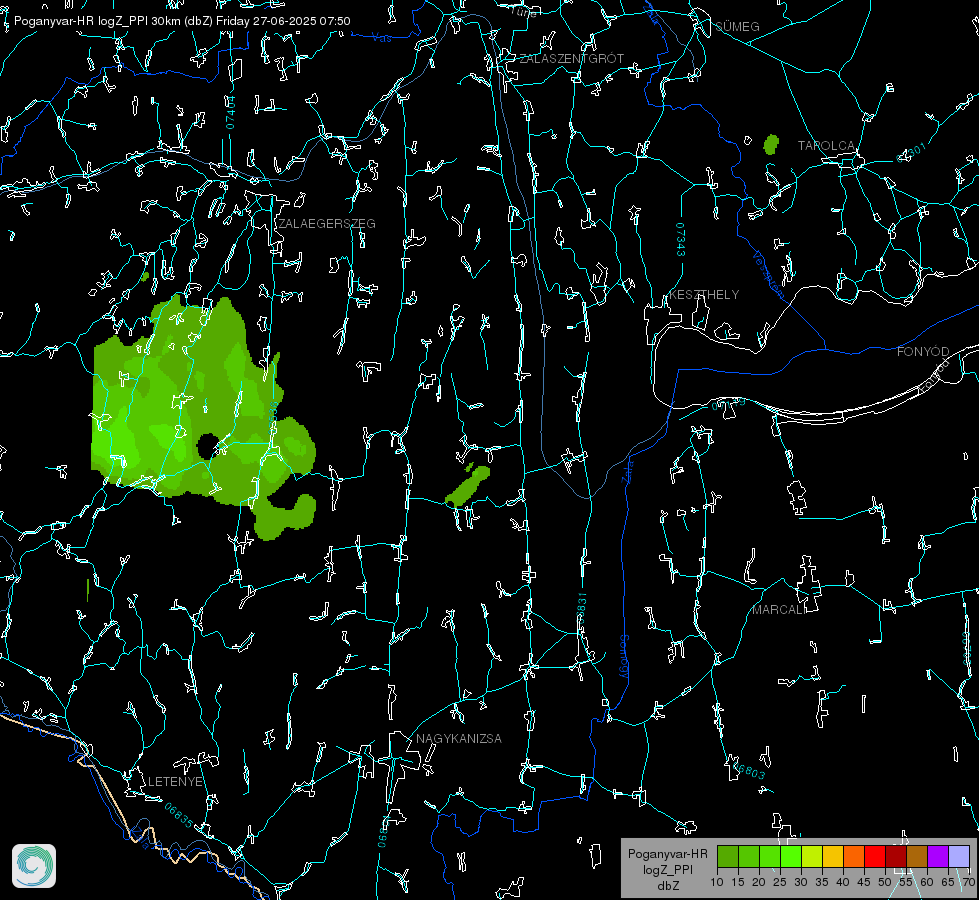Select the 20–25 dBZ legend swatch

coord(770,856)
